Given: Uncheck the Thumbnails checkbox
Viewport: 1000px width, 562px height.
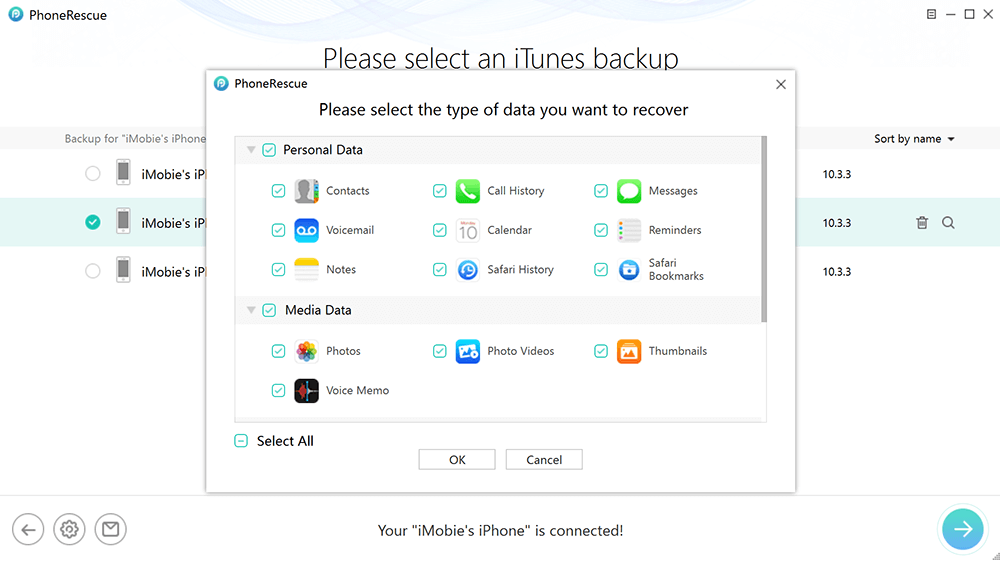Looking at the screenshot, I should (601, 351).
